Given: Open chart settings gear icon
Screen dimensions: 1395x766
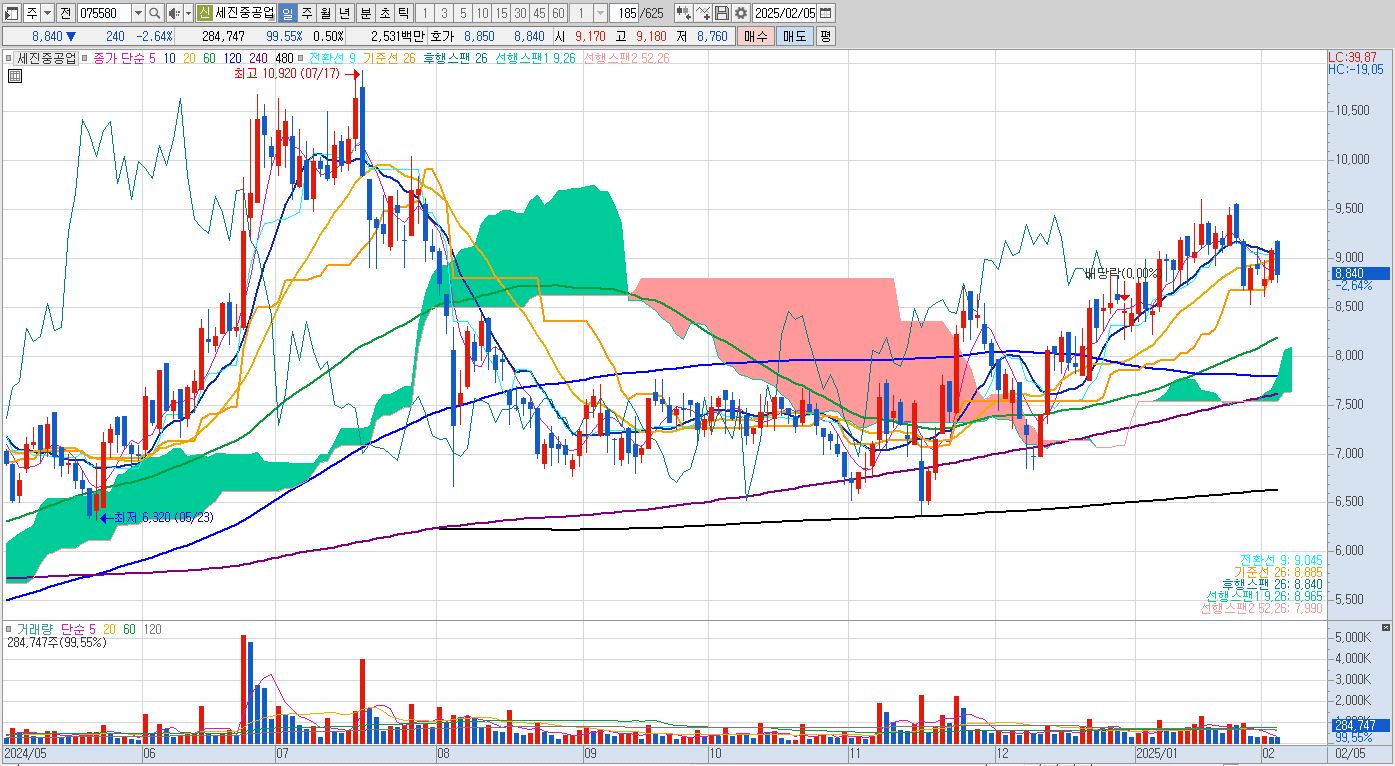Looking at the screenshot, I should 740,13.
